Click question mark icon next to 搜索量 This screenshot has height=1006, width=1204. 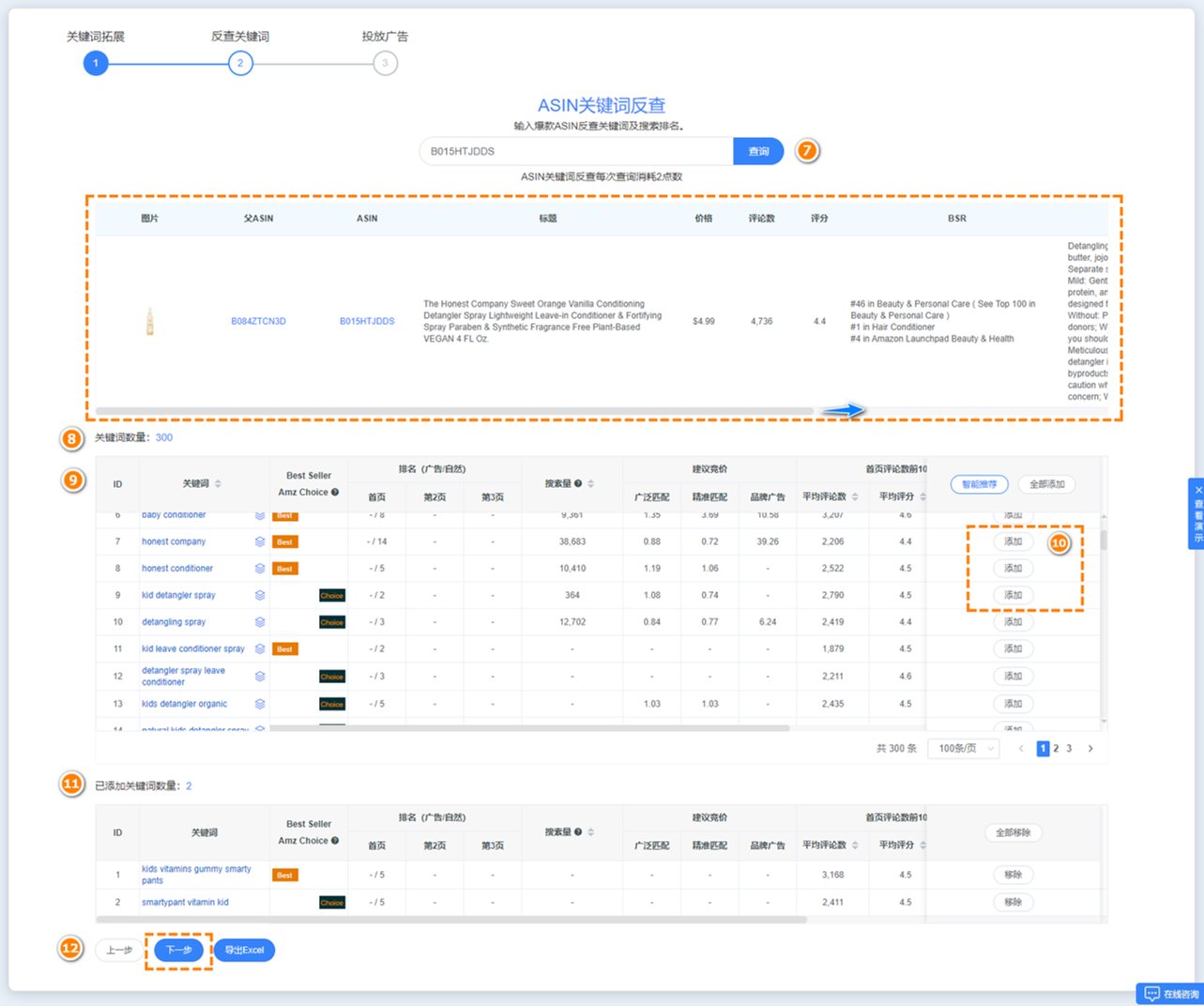pyautogui.click(x=578, y=484)
